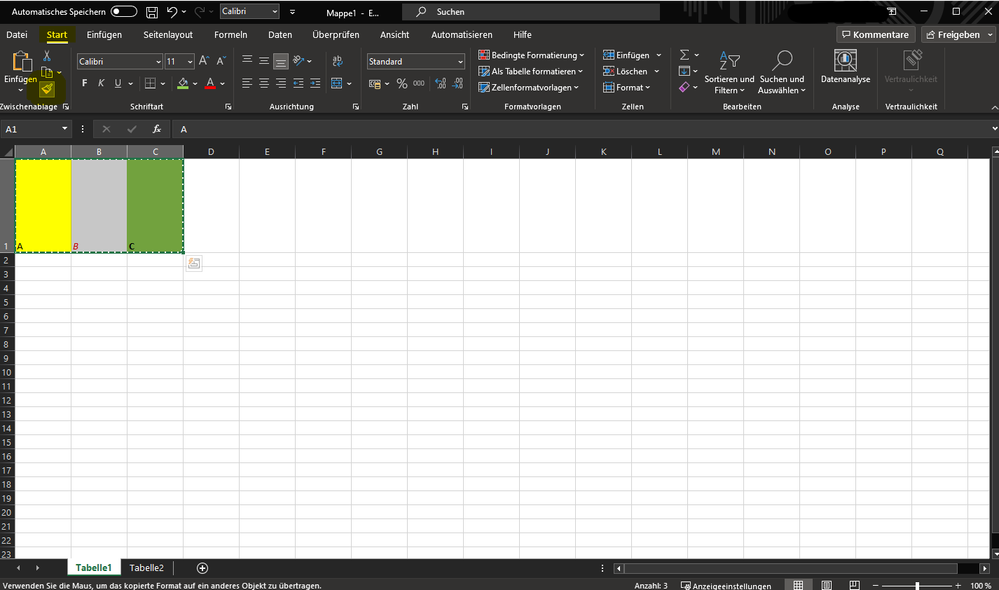Viewport: 999px width, 590px height.
Task: Align cell content to the top
Action: point(247,61)
